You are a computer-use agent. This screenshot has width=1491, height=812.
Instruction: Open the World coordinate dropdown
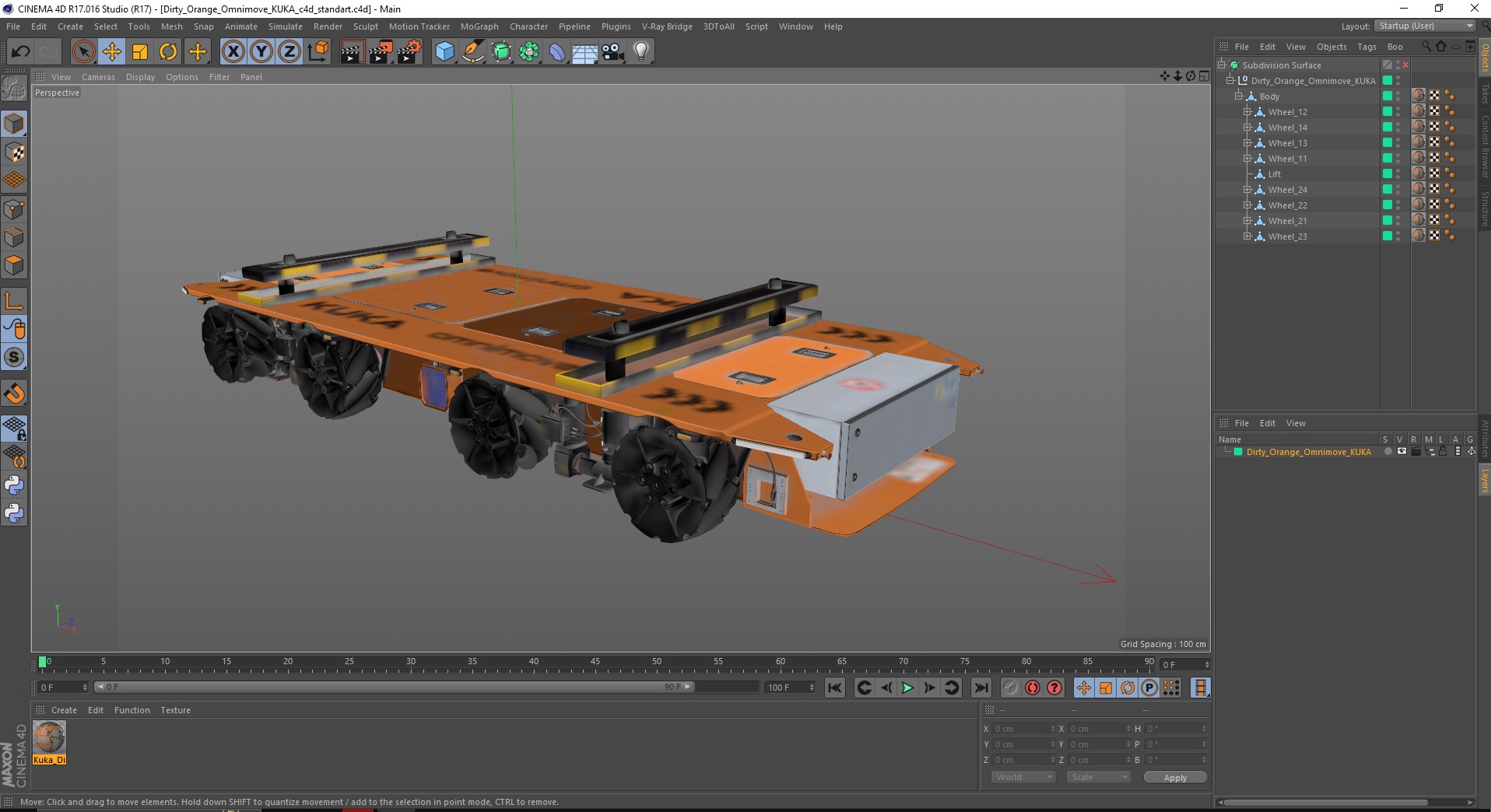pos(1023,777)
